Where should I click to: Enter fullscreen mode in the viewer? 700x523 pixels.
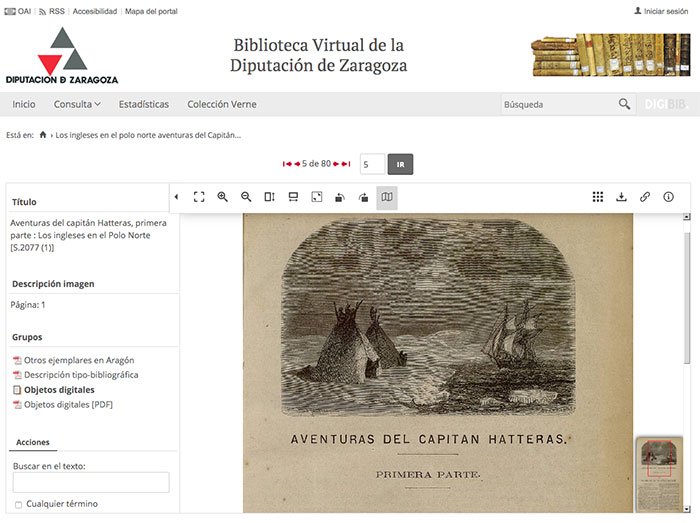199,197
